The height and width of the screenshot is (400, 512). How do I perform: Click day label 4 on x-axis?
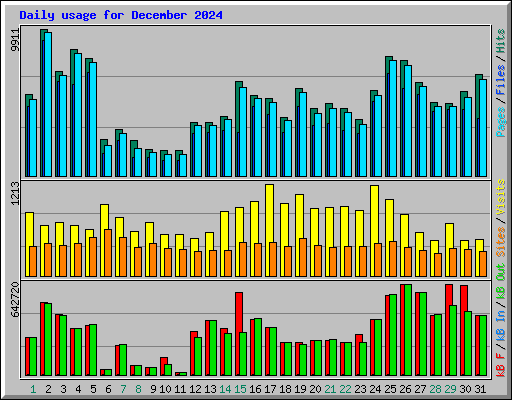(x=78, y=389)
